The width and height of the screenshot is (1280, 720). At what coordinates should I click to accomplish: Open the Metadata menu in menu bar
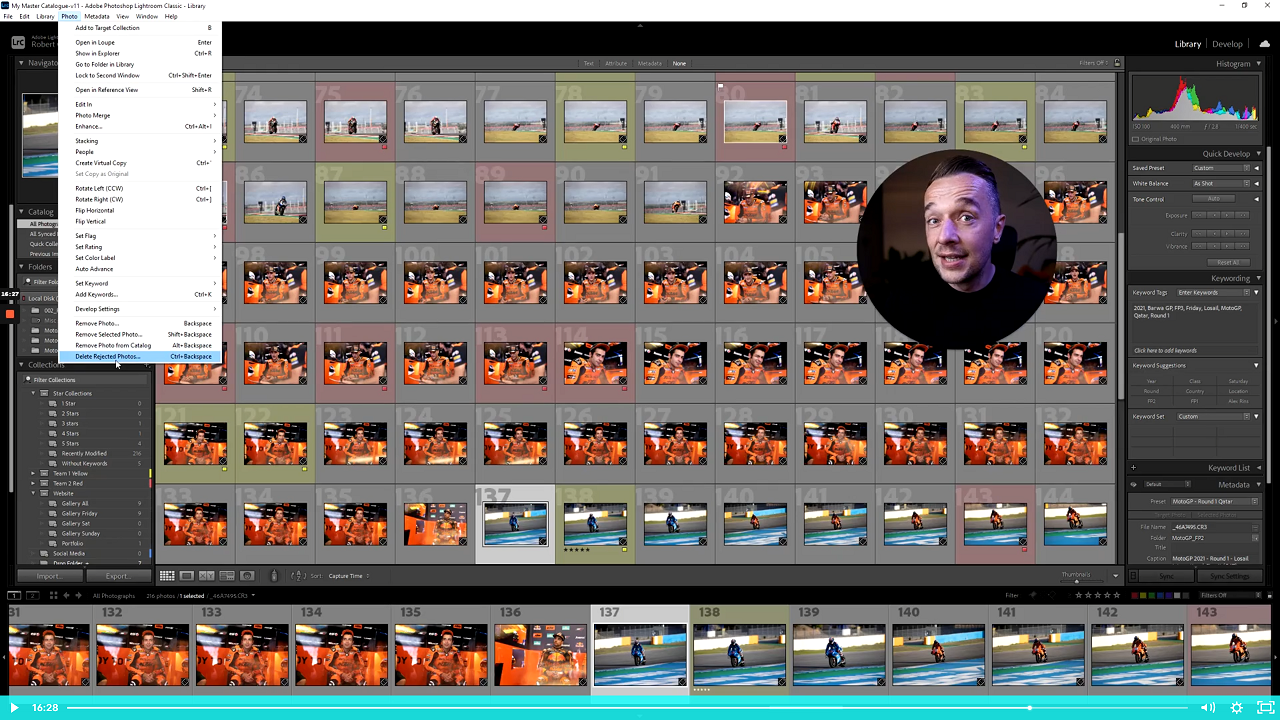pos(97,16)
